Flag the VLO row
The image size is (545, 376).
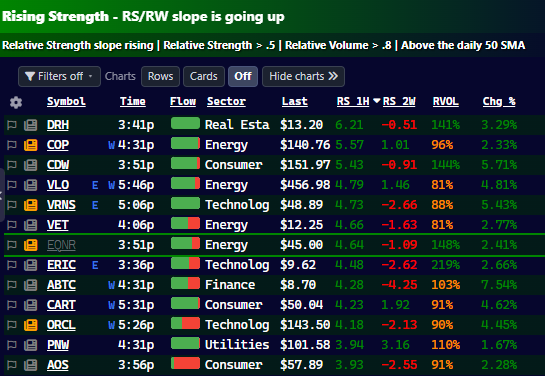coord(12,185)
